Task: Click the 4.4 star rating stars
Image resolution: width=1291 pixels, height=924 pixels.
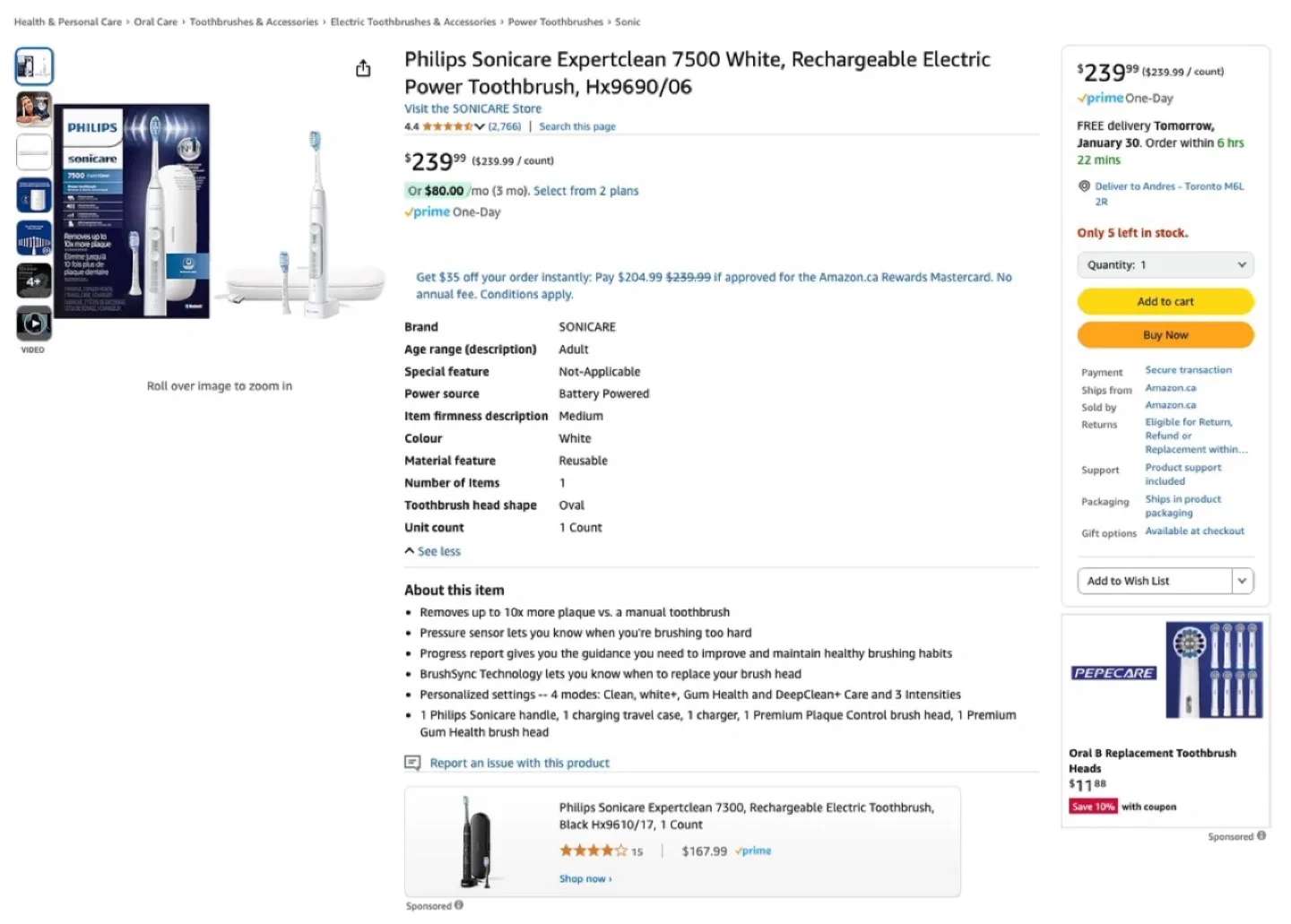Action: pyautogui.click(x=448, y=126)
